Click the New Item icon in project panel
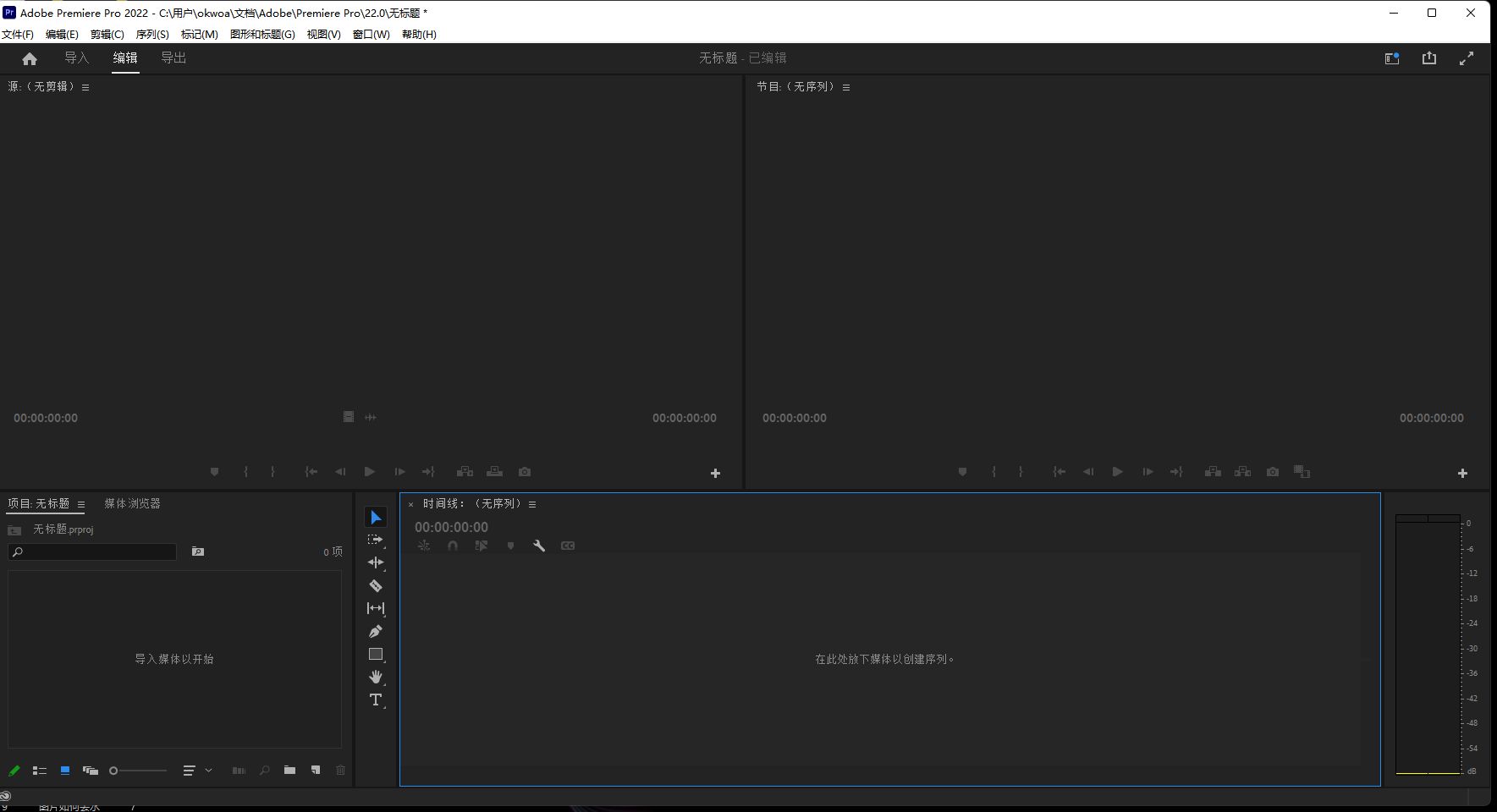The height and width of the screenshot is (812, 1497). point(316,771)
